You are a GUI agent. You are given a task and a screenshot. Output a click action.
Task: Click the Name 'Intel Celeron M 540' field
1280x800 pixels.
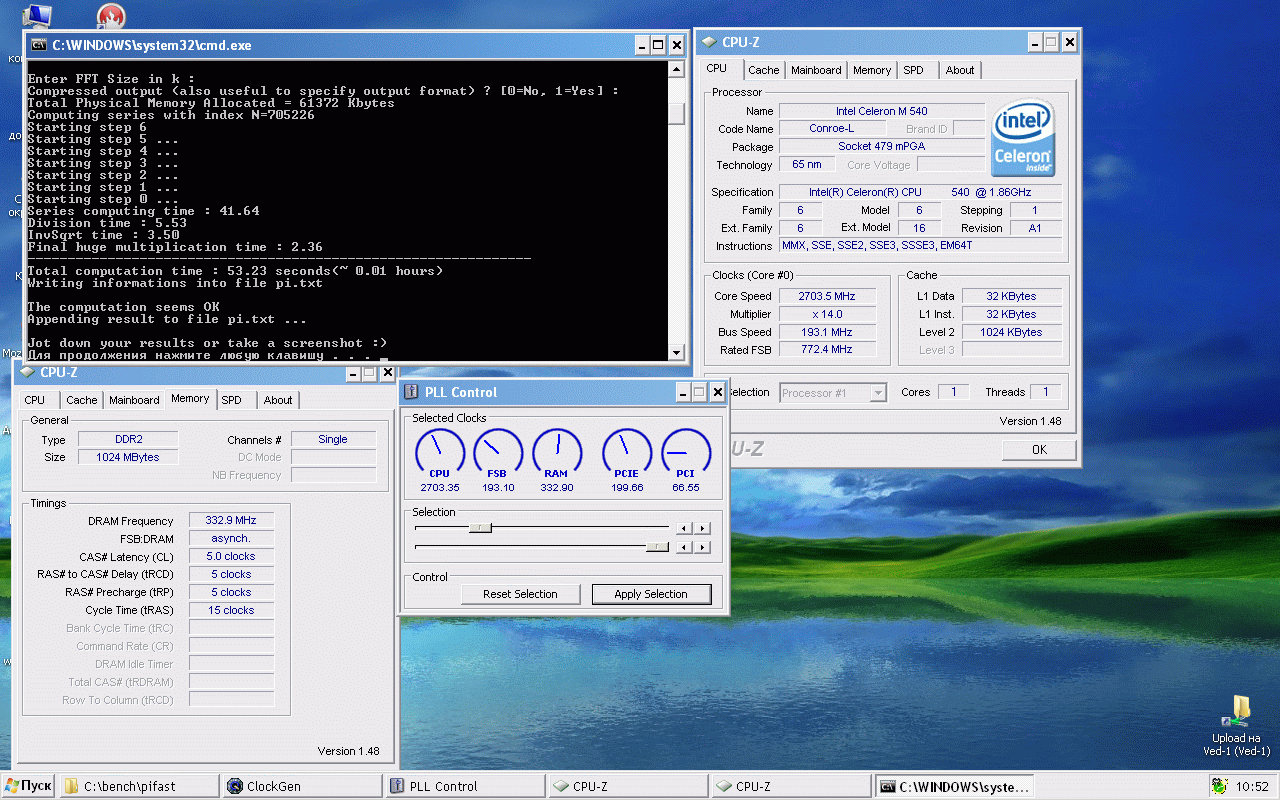coord(882,111)
